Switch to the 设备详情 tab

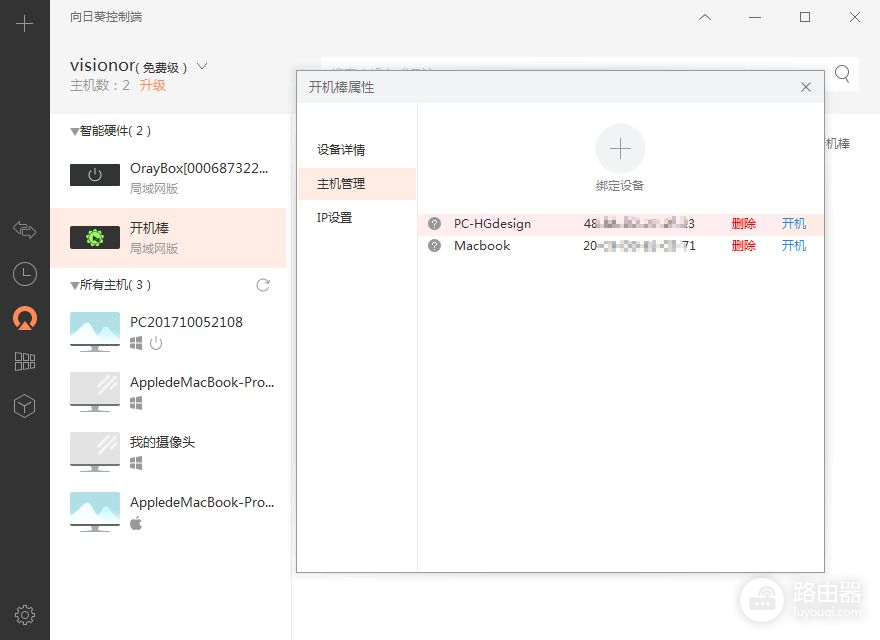(x=341, y=150)
